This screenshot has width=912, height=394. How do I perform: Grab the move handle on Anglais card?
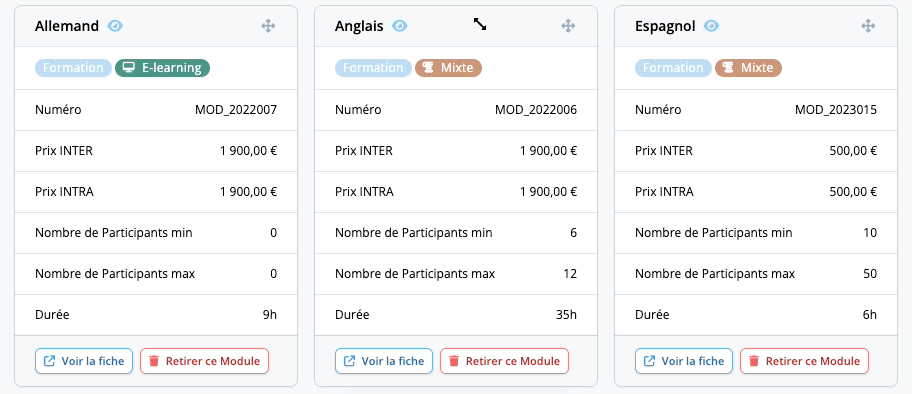coord(568,26)
